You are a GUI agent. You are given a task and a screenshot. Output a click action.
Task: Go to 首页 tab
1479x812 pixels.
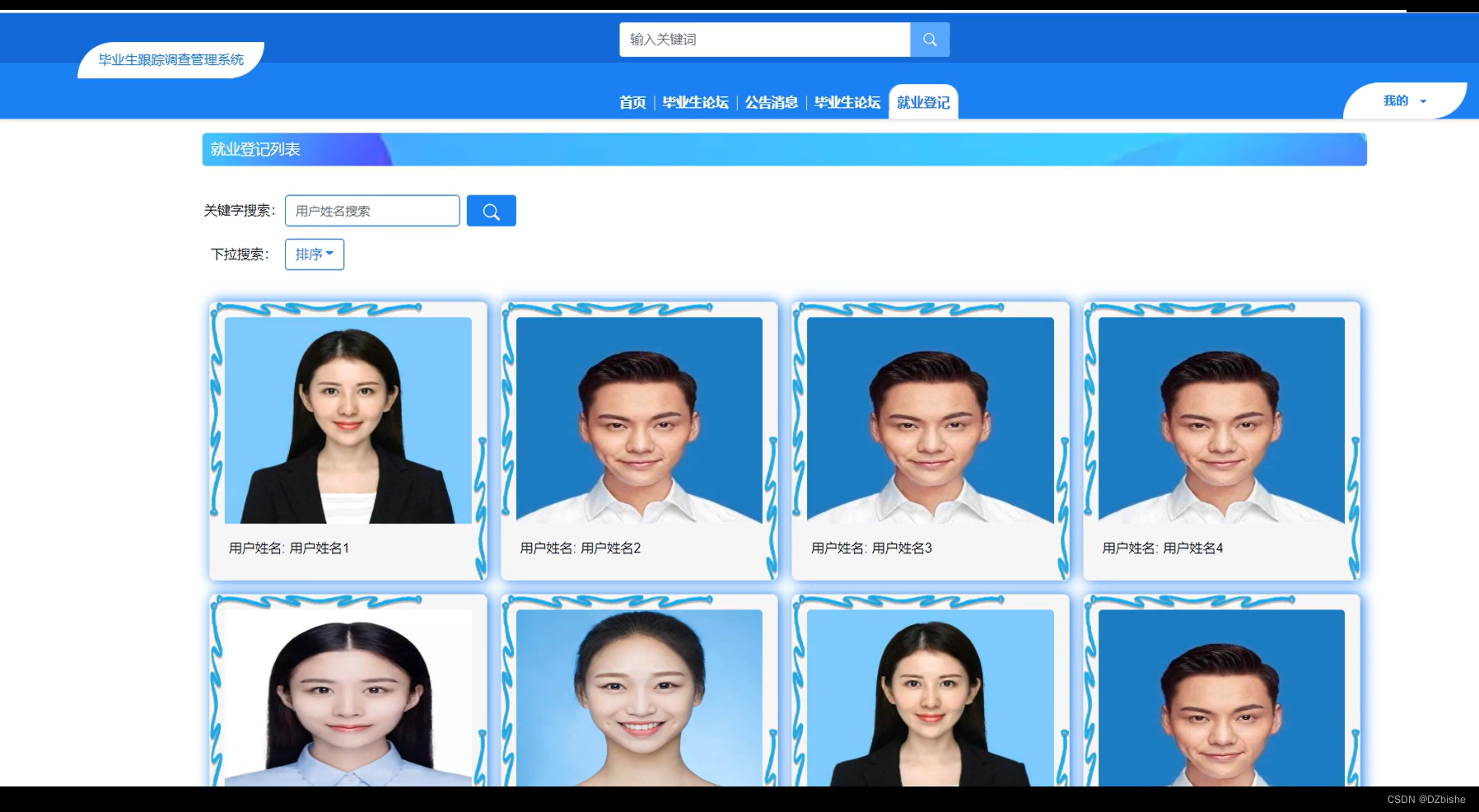point(632,102)
